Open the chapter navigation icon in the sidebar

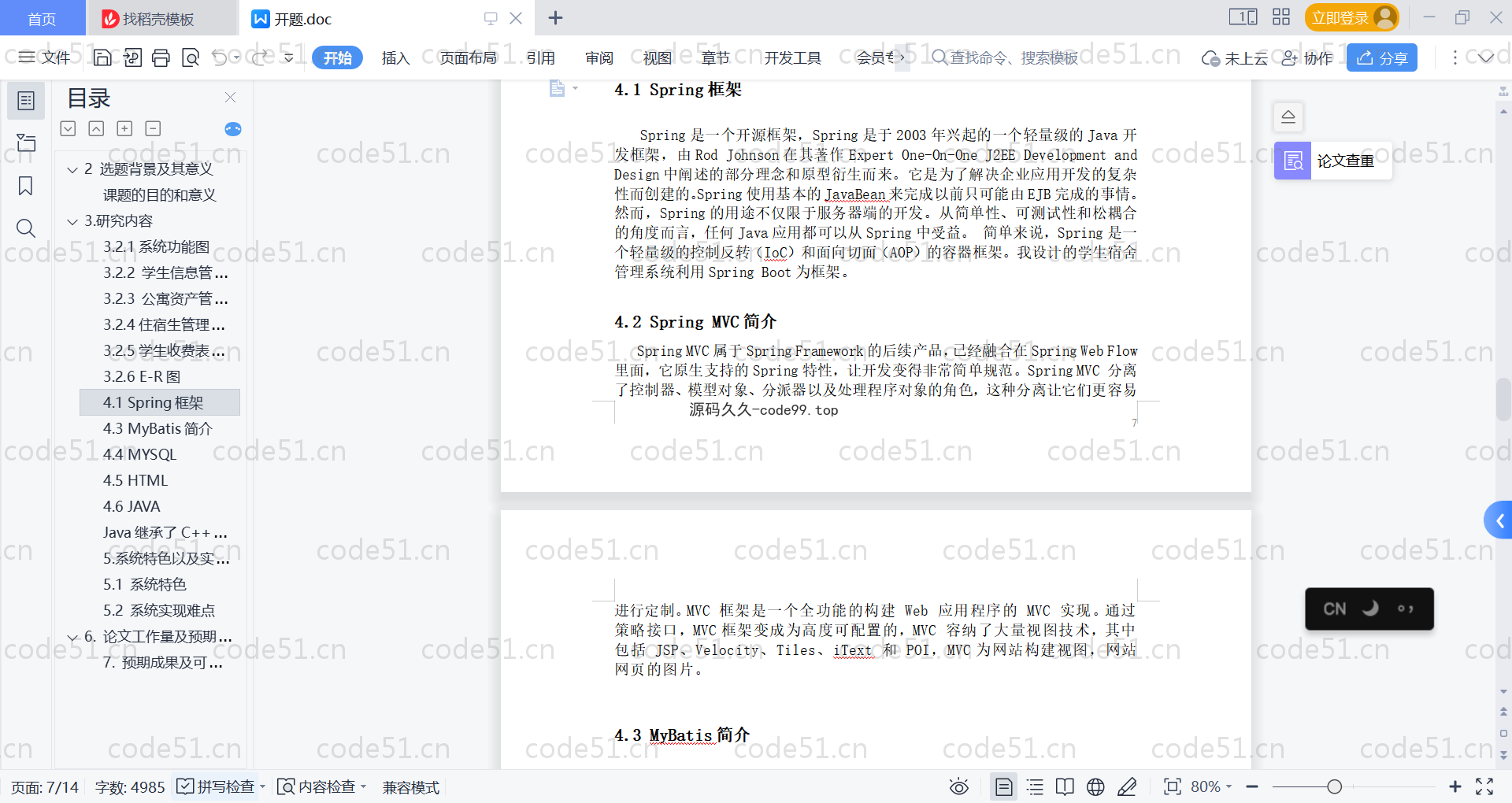26,142
